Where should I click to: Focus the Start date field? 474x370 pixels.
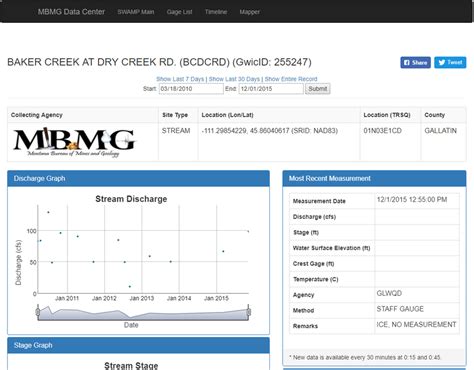tap(191, 89)
